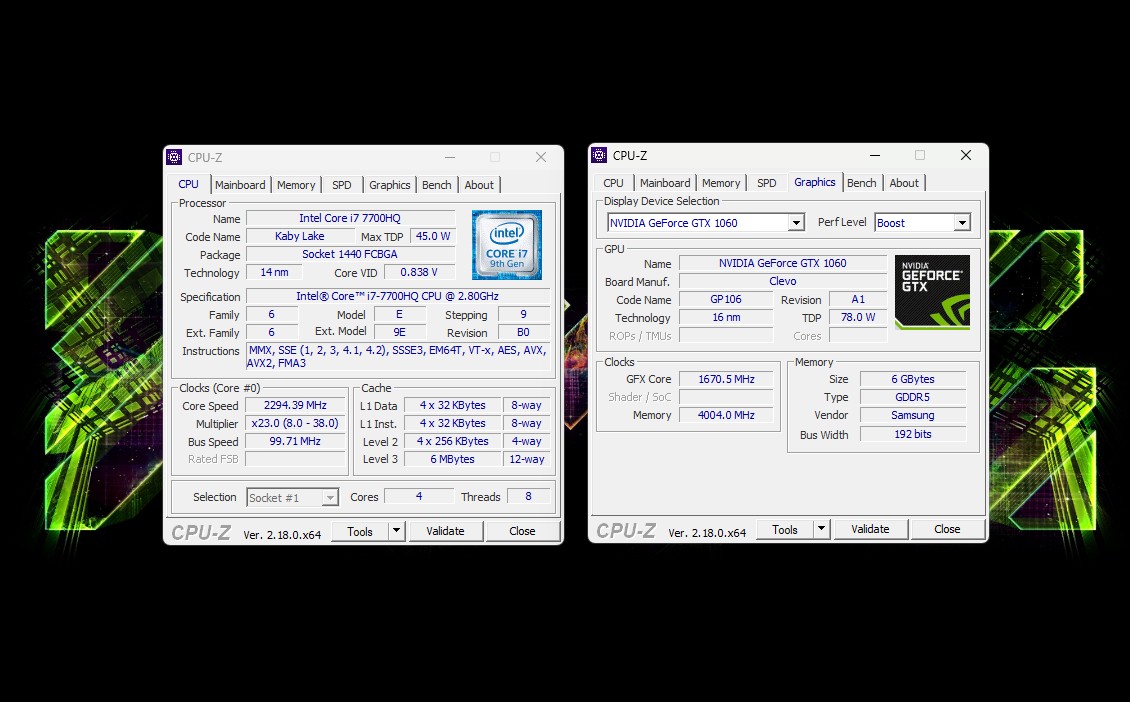Click the GPU TDP value 78.0 W
Screen dimensions: 1130x702
pyautogui.click(x=858, y=317)
